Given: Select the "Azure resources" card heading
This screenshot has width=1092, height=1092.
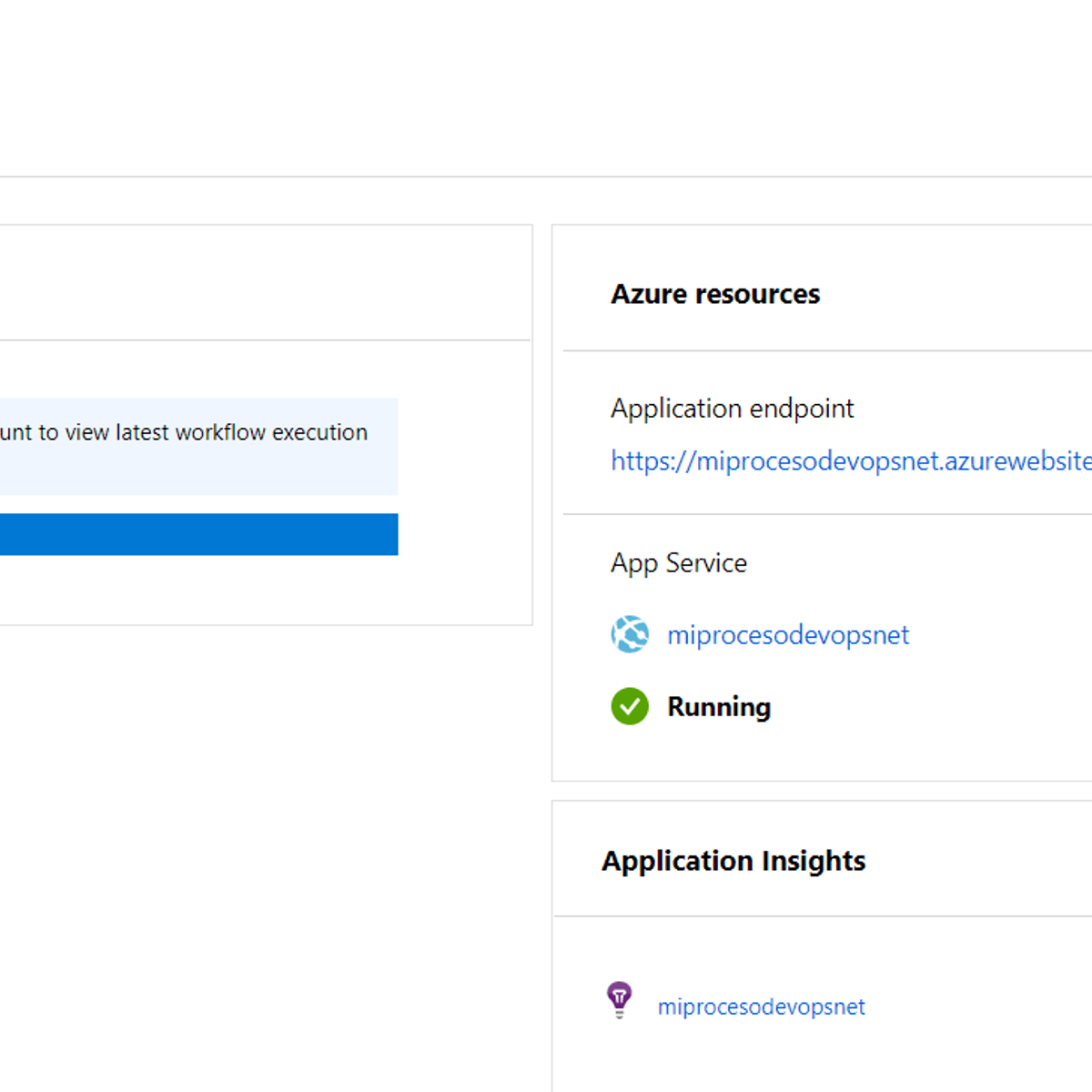Looking at the screenshot, I should point(715,294).
